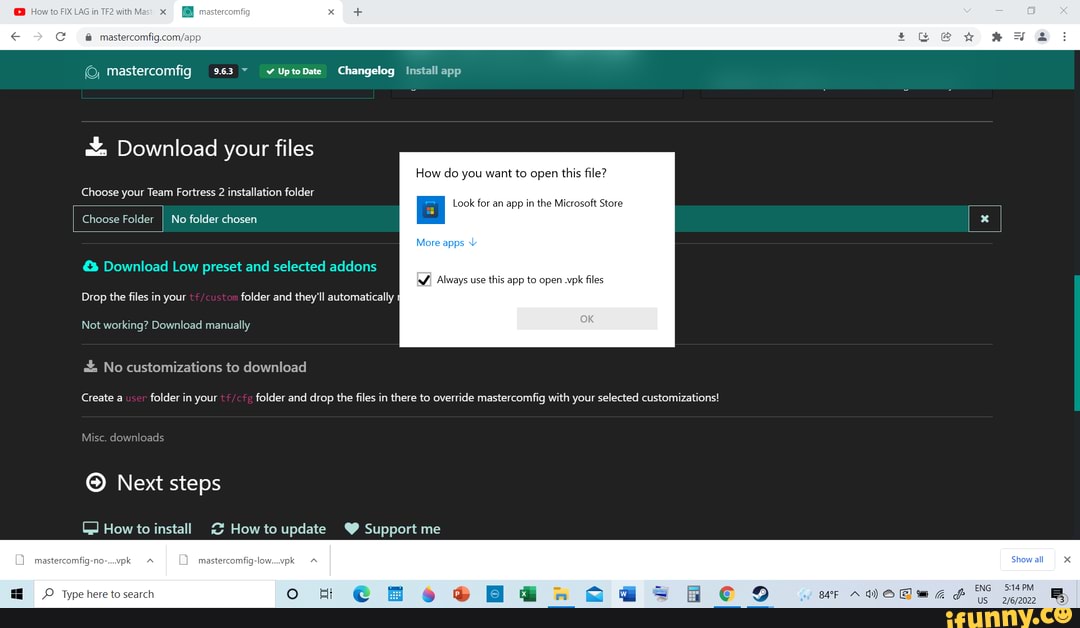This screenshot has height=628, width=1080.
Task: Click the mastercomfig logo in the header
Action: pos(91,71)
